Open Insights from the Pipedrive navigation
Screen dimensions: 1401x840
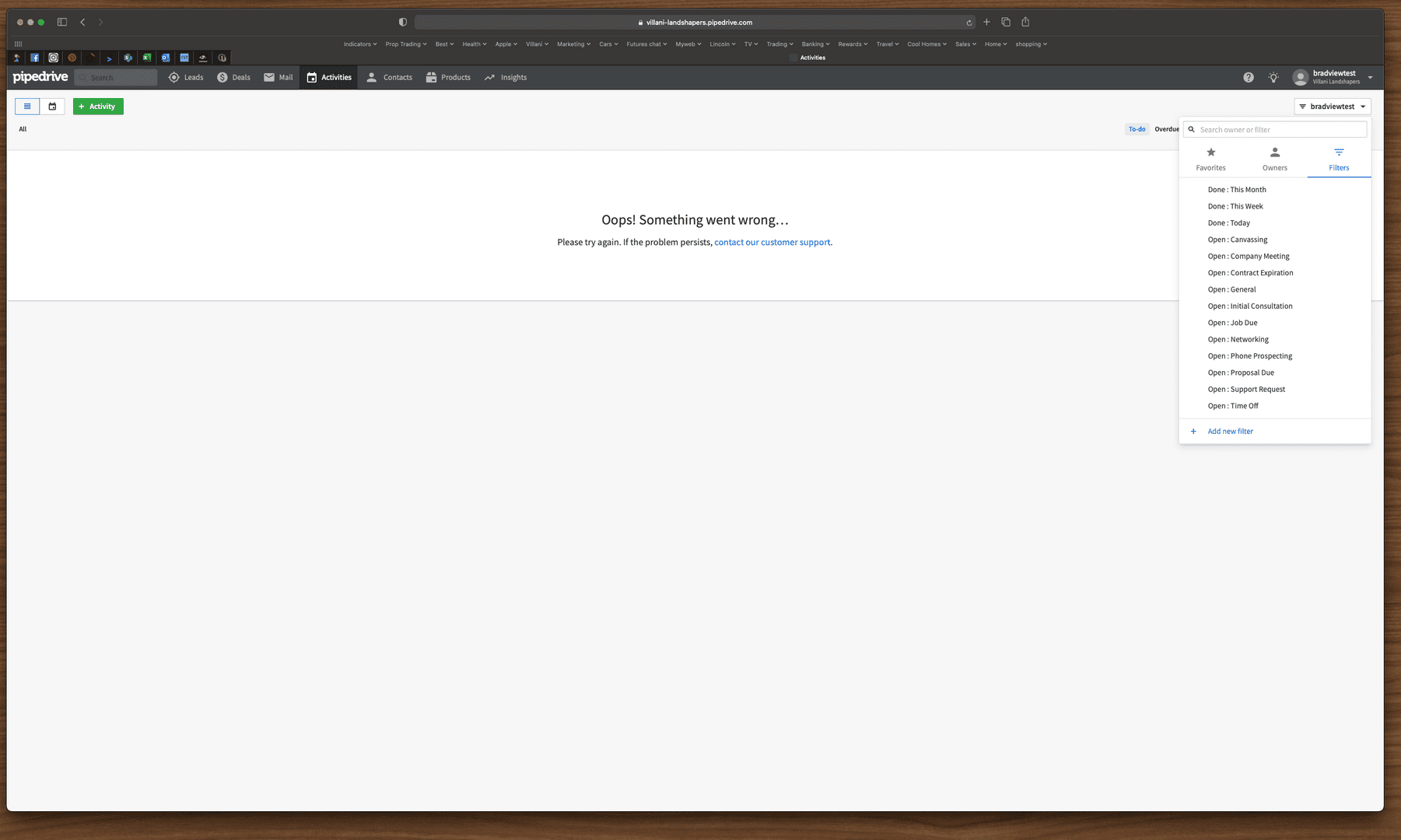point(506,78)
